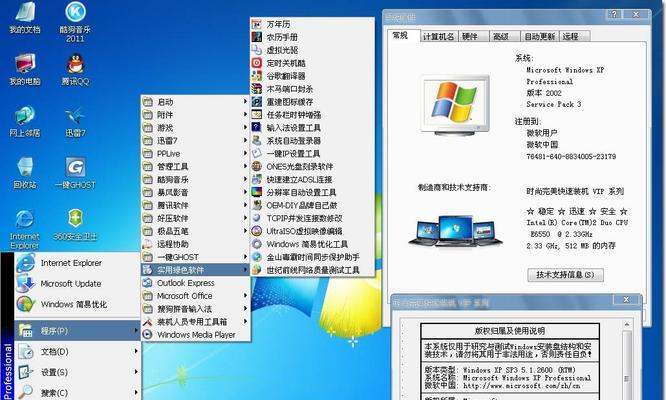Open 搜索(C) in start menu
Screen dimensions: 666x400
point(77,392)
